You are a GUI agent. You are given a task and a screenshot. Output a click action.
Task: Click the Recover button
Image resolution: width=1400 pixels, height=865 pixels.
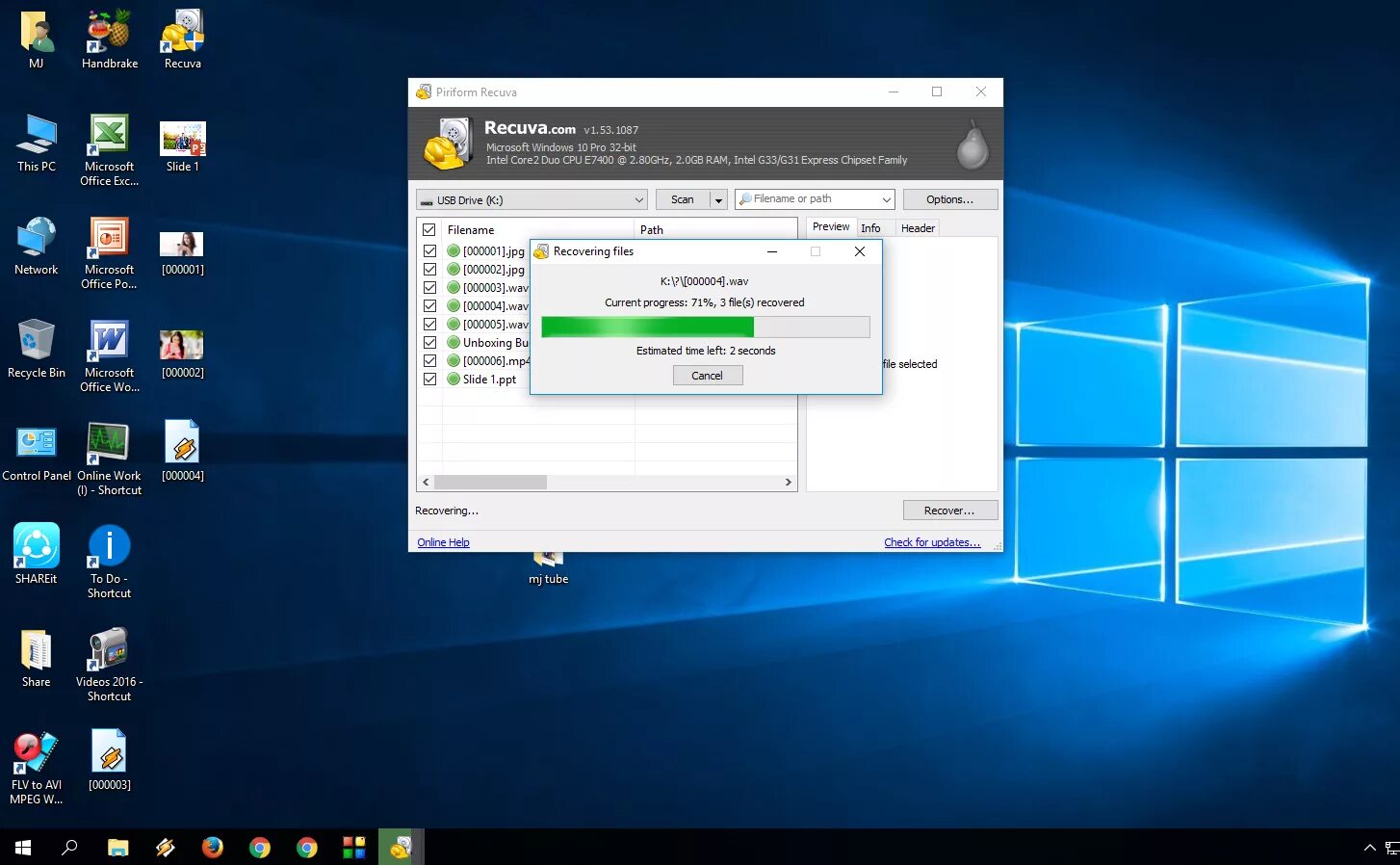[949, 511]
